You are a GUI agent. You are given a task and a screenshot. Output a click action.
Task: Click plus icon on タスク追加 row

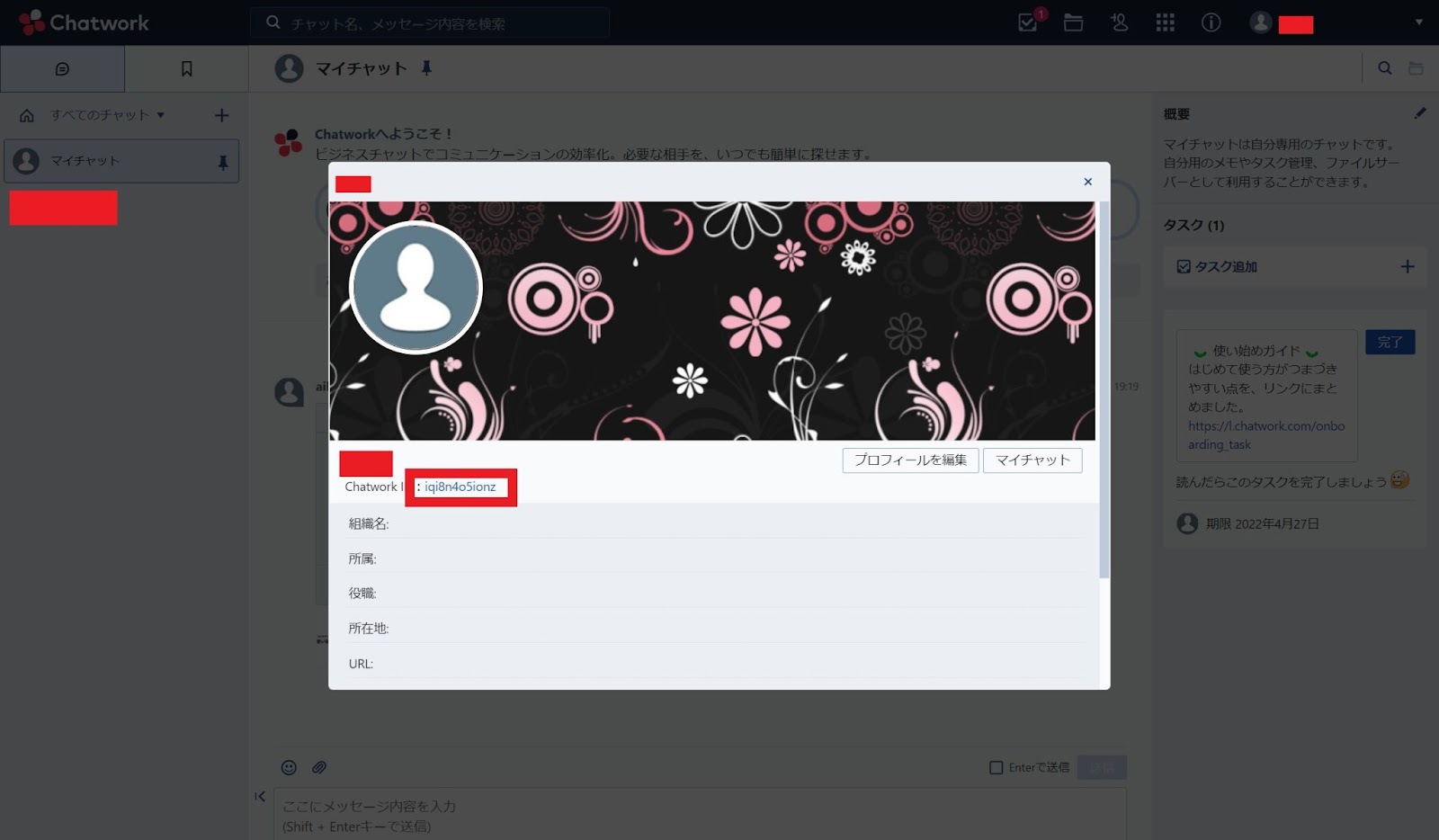(x=1408, y=266)
